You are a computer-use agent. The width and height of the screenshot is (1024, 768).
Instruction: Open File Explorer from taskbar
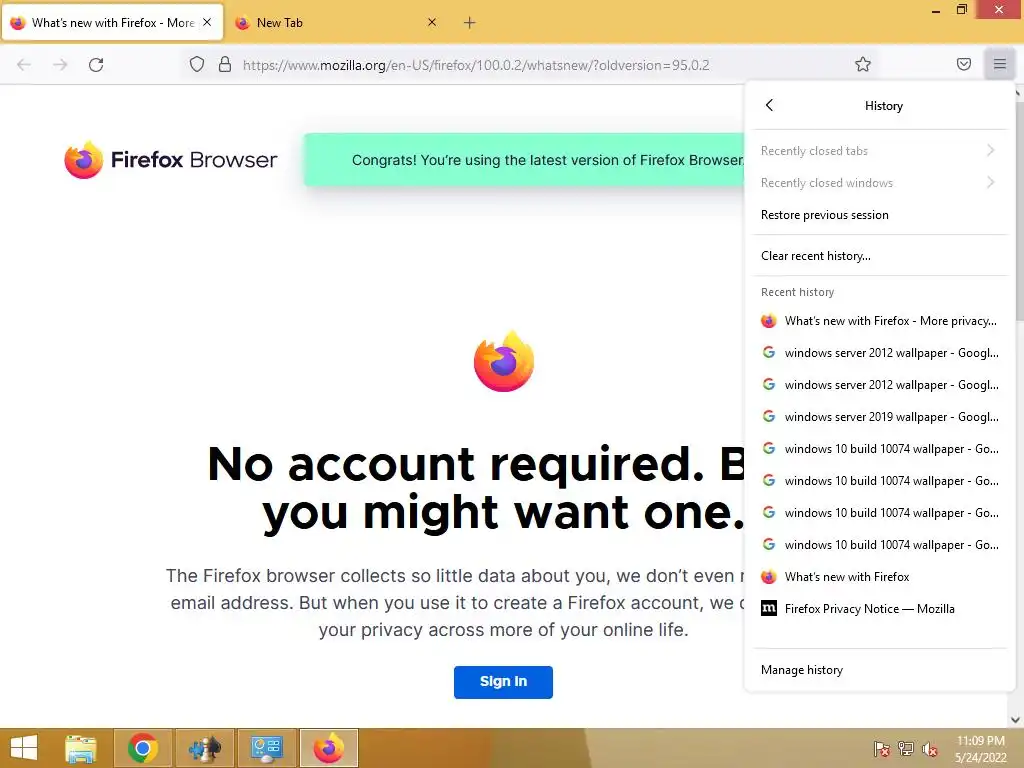pyautogui.click(x=81, y=748)
